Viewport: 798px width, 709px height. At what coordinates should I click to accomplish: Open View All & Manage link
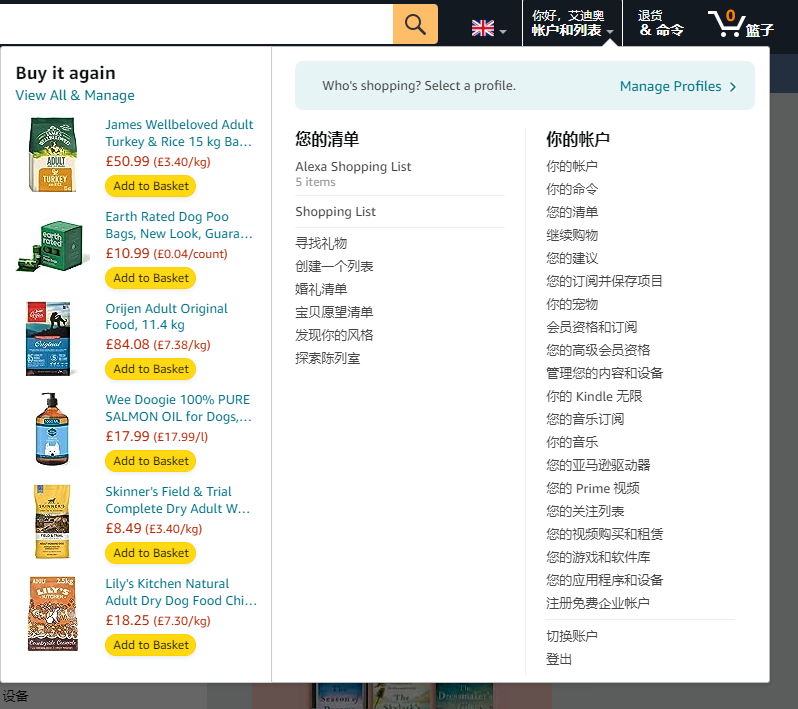(75, 95)
